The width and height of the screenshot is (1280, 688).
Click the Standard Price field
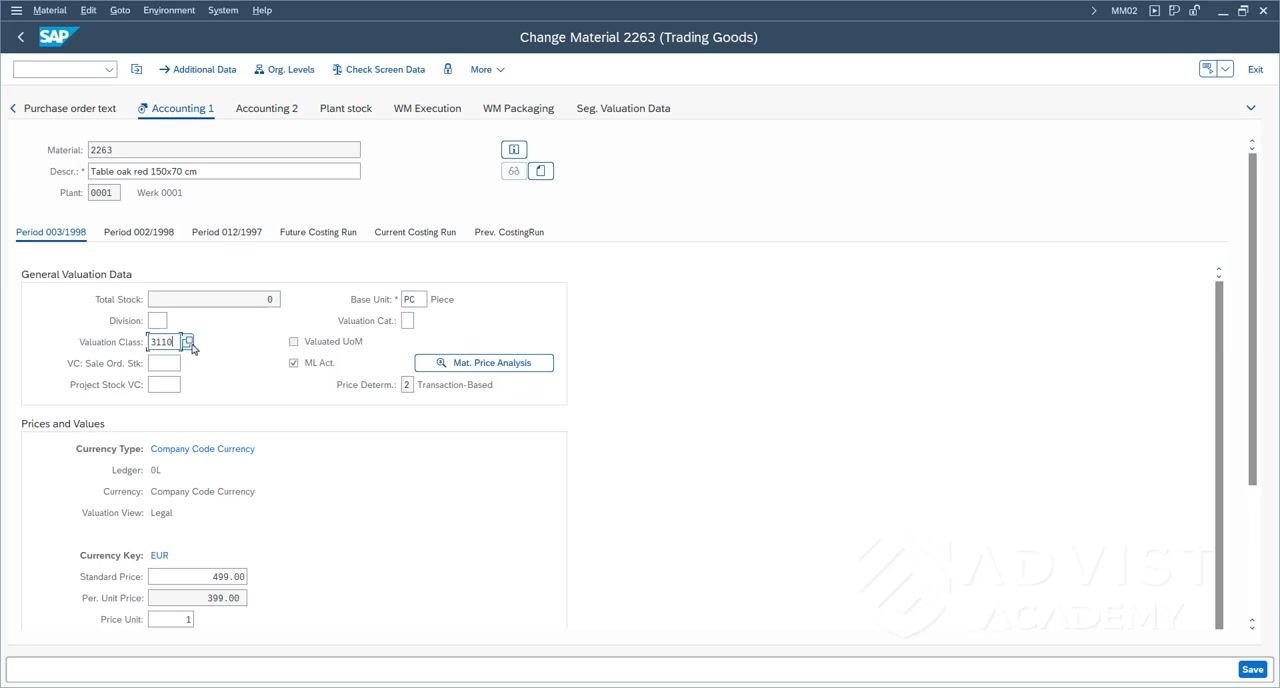point(197,577)
